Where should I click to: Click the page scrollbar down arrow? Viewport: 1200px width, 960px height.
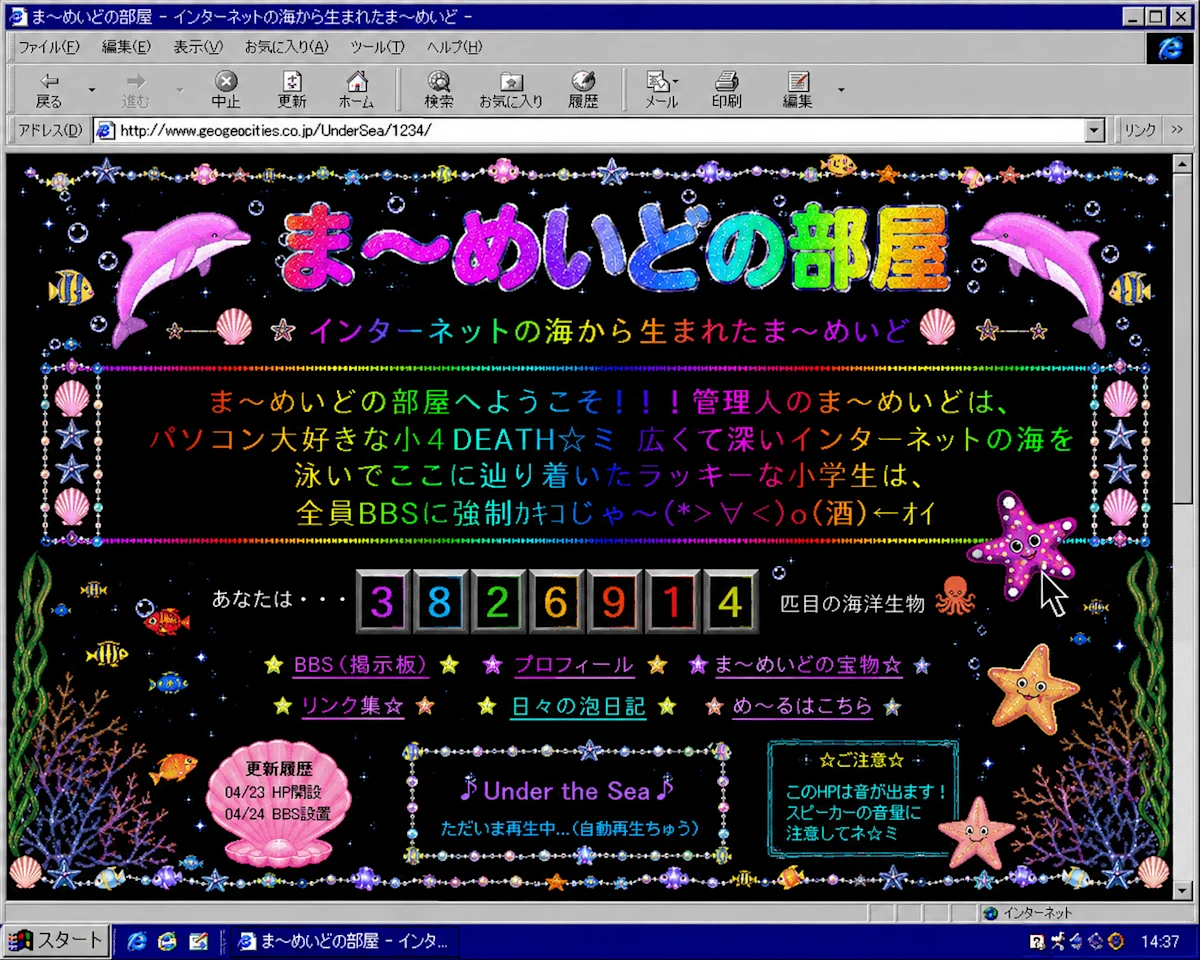click(1182, 891)
